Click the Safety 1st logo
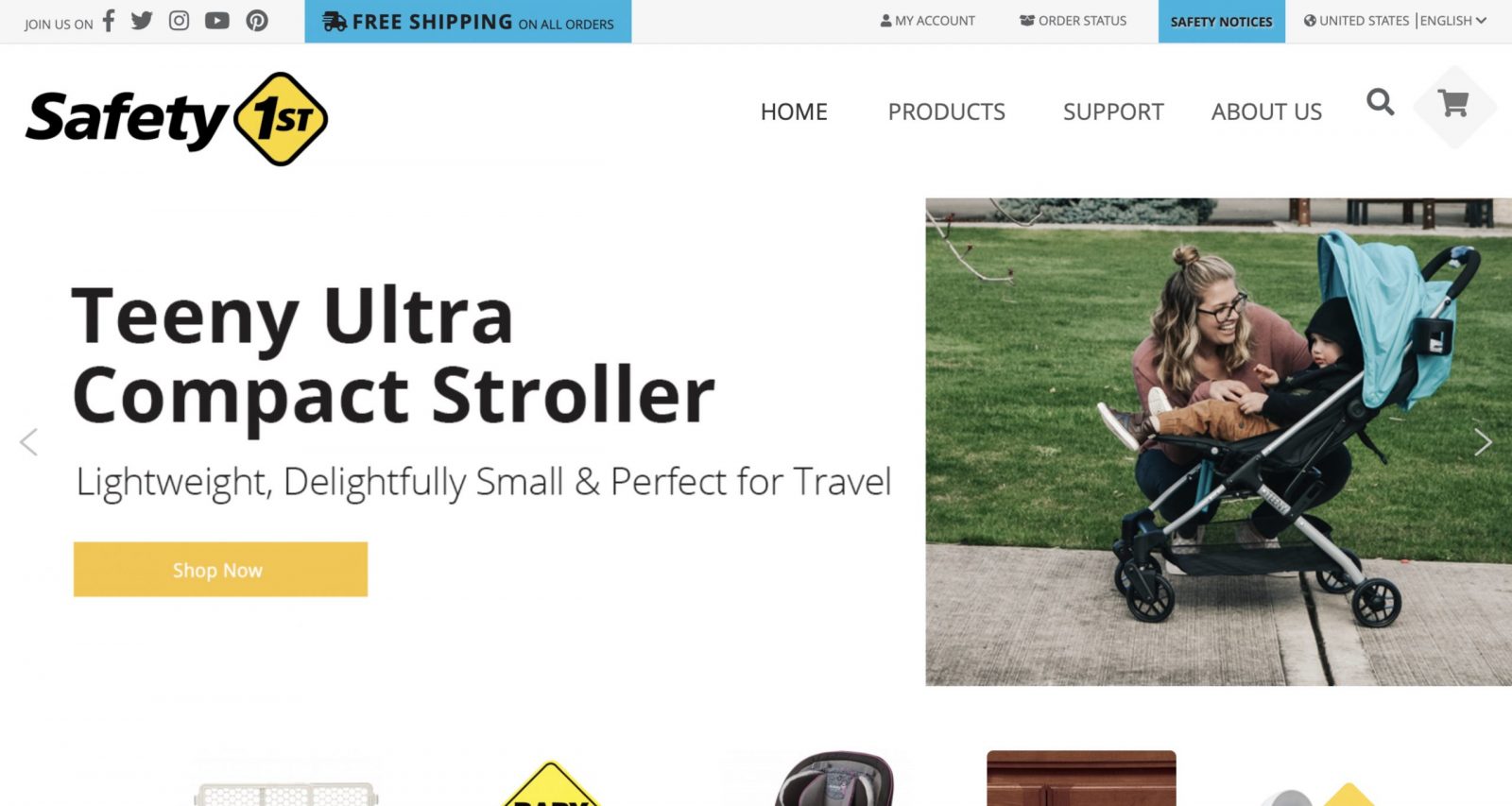The height and width of the screenshot is (806, 1512). click(177, 119)
